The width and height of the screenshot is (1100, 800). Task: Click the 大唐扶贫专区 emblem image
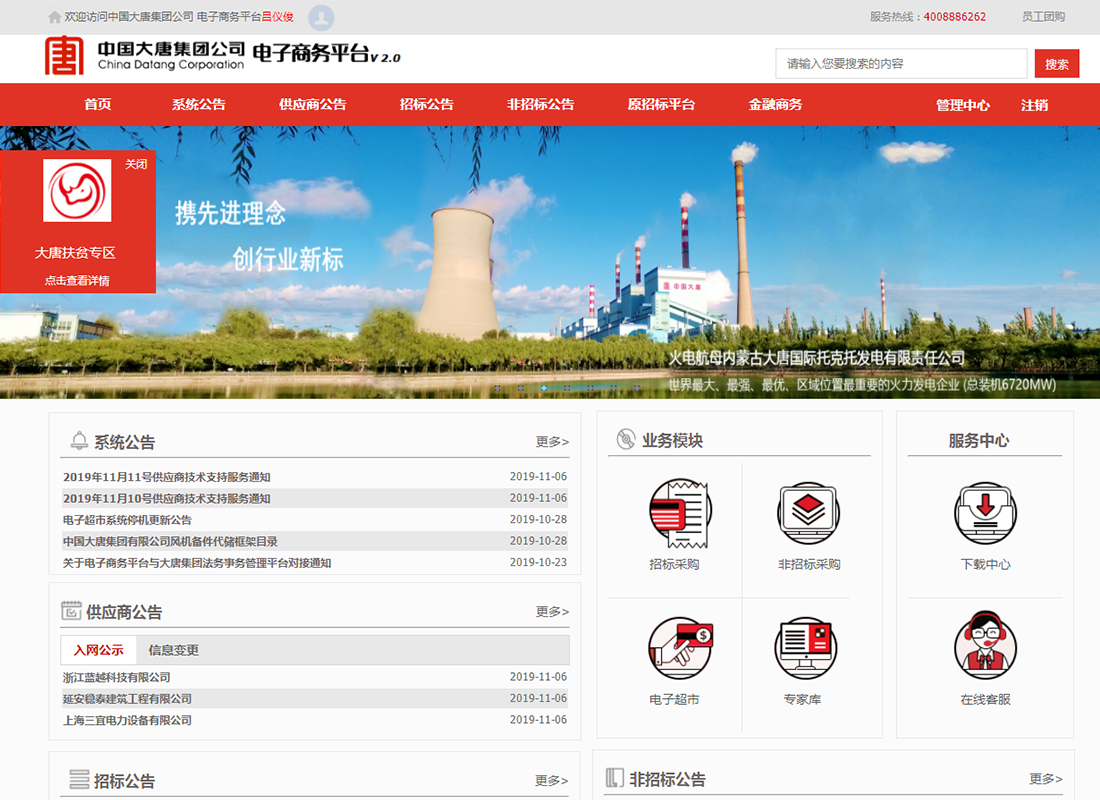click(x=77, y=190)
